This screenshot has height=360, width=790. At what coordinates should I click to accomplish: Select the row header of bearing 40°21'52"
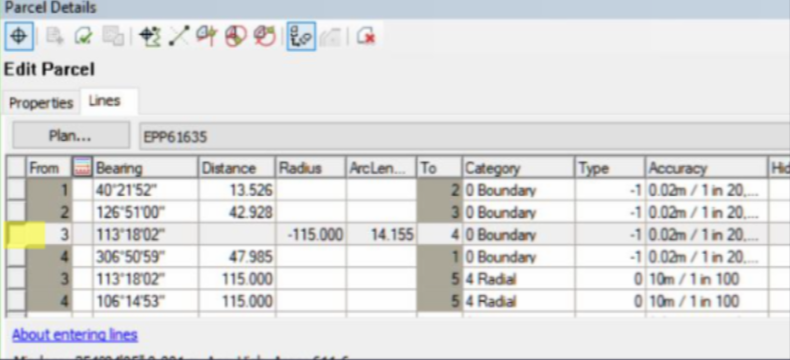(16, 190)
